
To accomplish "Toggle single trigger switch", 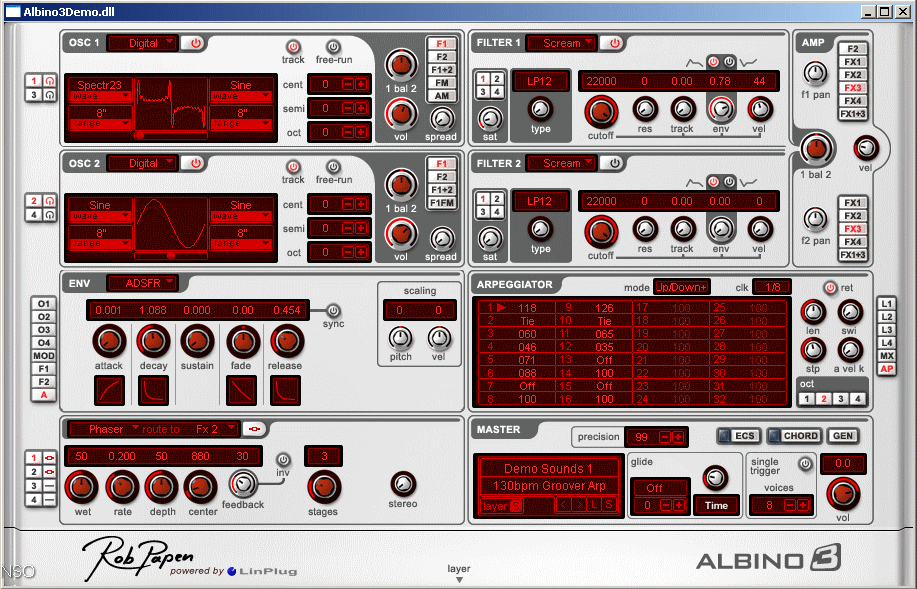I will 805,464.
